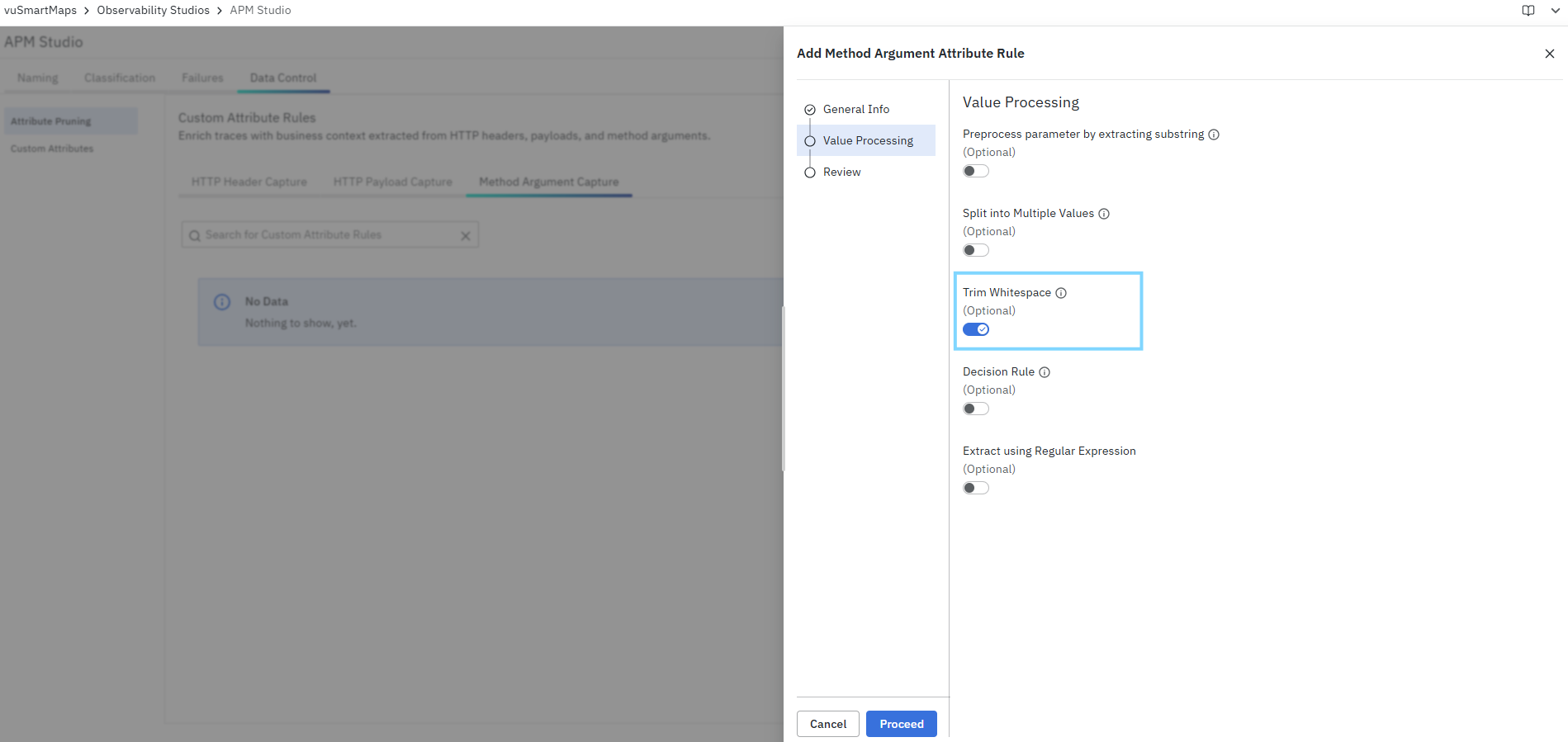Open vuSmartMaps breadcrumb link
Screen dimensions: 1568x742
coord(40,11)
